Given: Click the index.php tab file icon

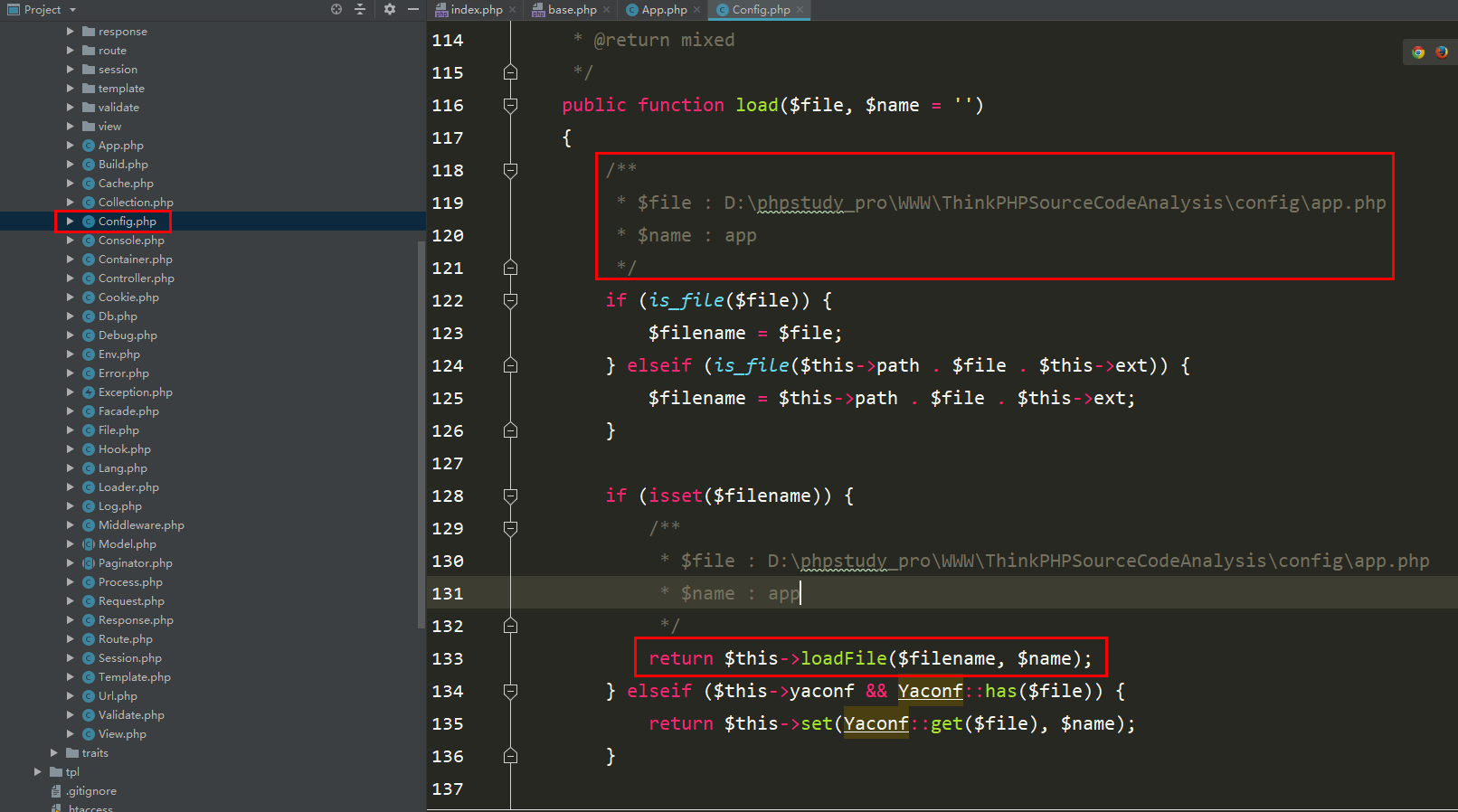Looking at the screenshot, I should click(441, 10).
